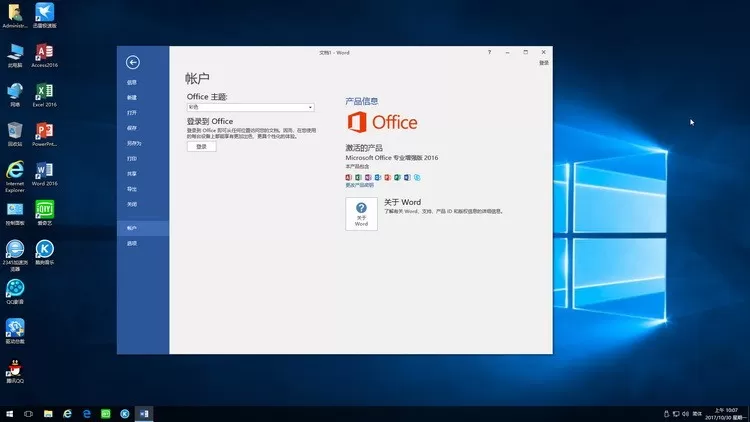Click the Publisher icon in product list
The width and height of the screenshot is (750, 422).
(x=397, y=178)
